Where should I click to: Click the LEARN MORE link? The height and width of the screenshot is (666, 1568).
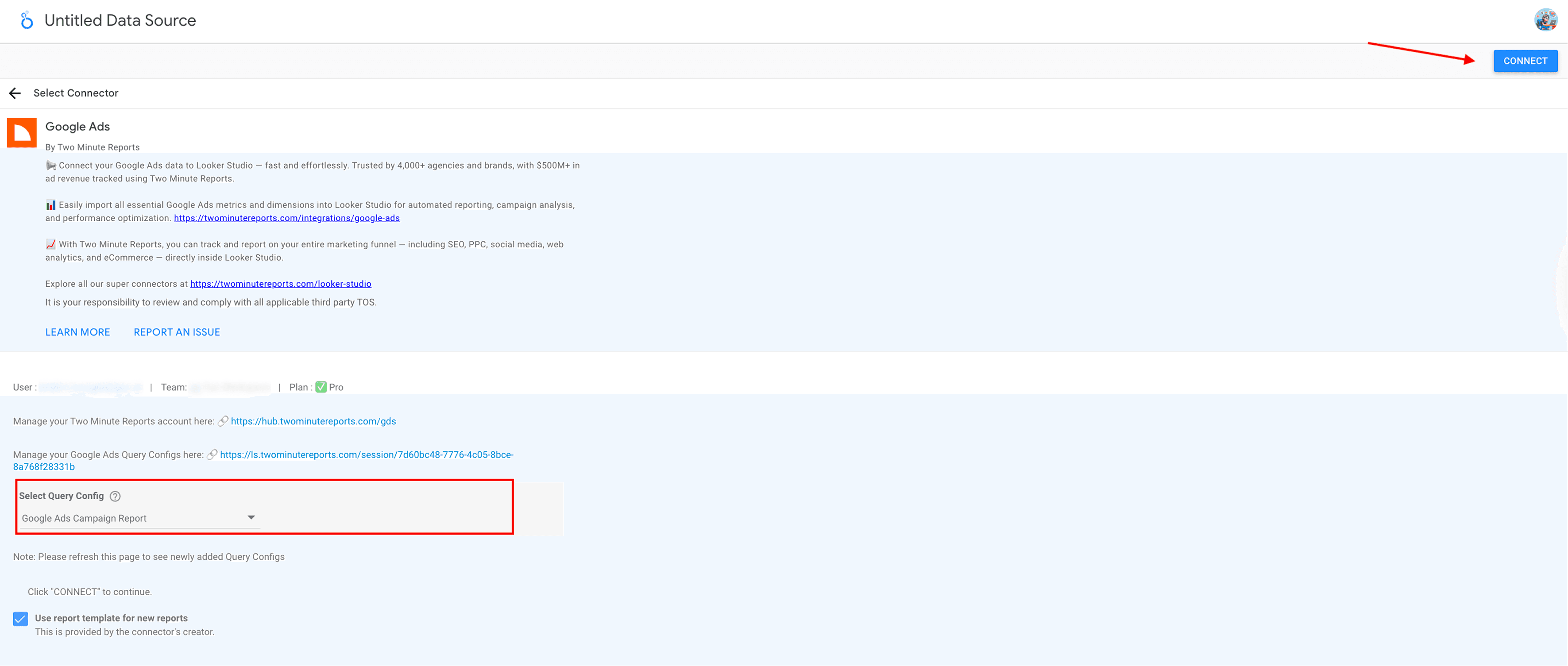77,332
